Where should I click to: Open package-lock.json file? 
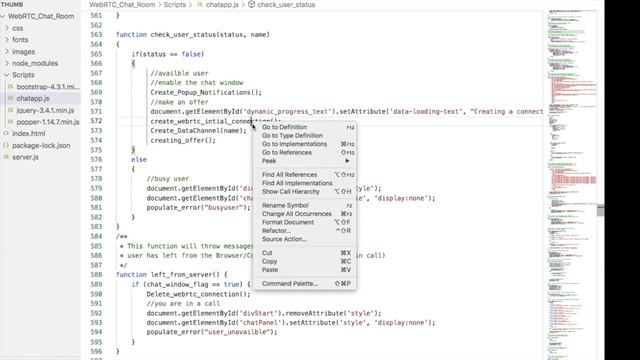[x=41, y=145]
